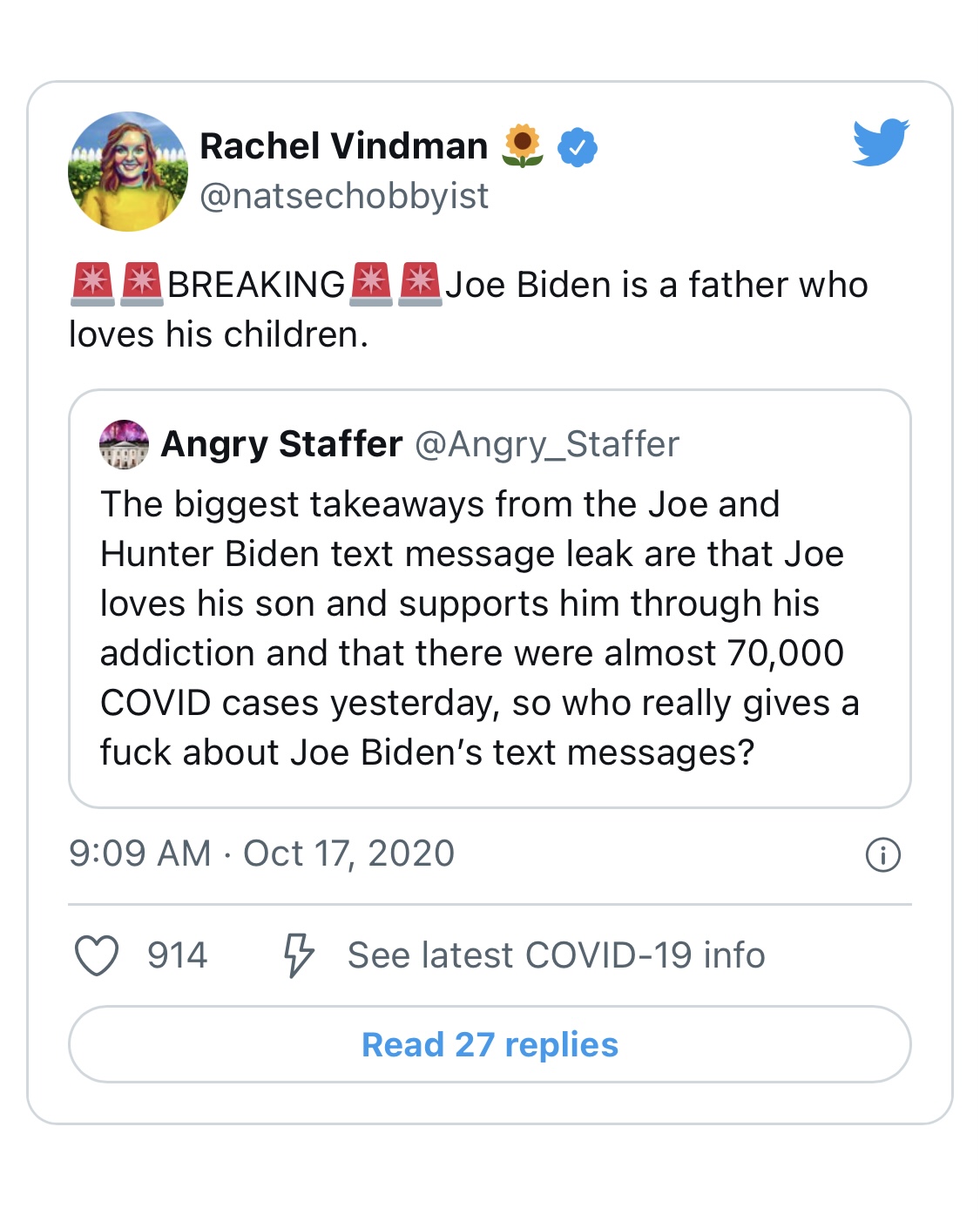Click the sunflower emoji beside the name

523,145
